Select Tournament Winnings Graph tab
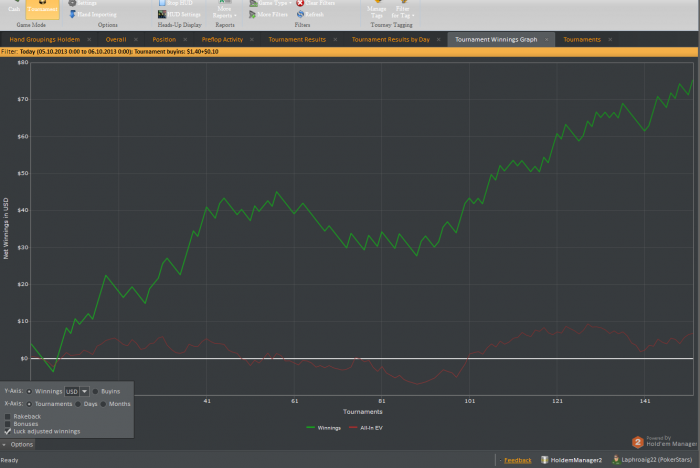This screenshot has height=468, width=700. [x=496, y=39]
